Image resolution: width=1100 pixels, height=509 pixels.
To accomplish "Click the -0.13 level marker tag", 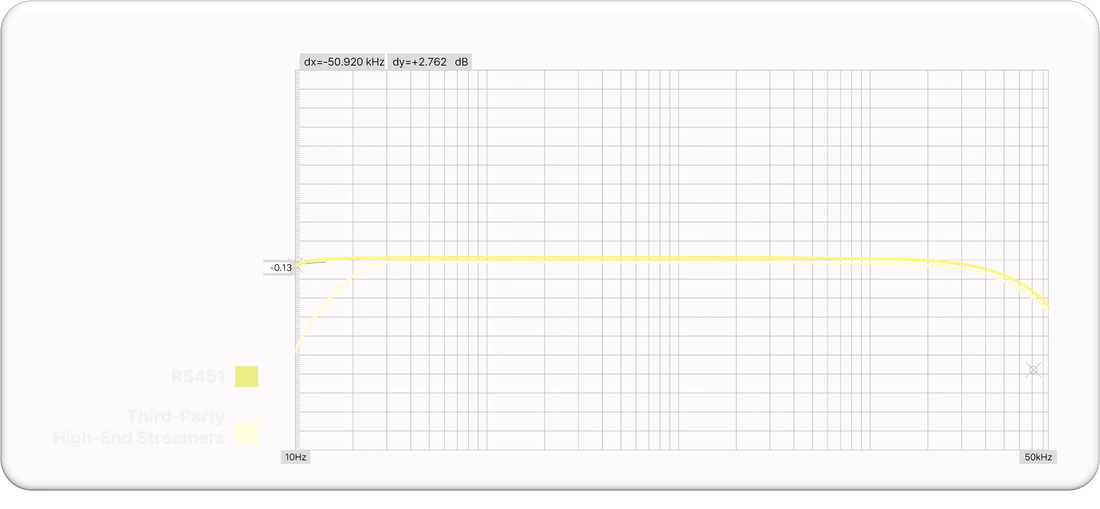I will (279, 267).
